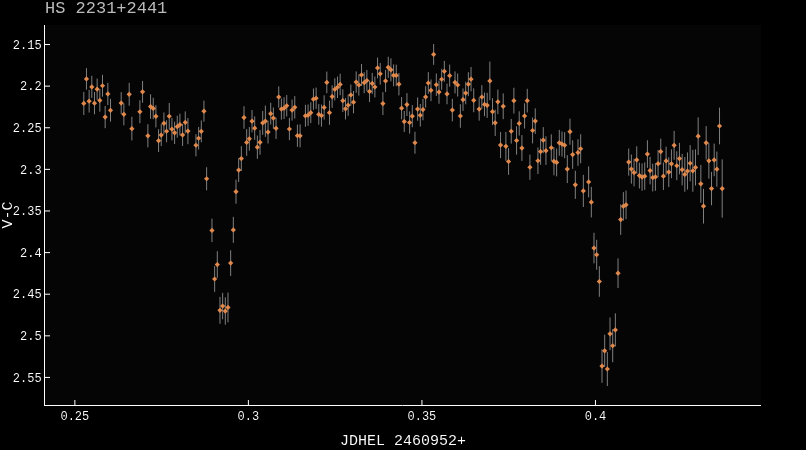This screenshot has width=806, height=450.
Task: Select the 2.4 y-axis tick label
Action: (30, 253)
